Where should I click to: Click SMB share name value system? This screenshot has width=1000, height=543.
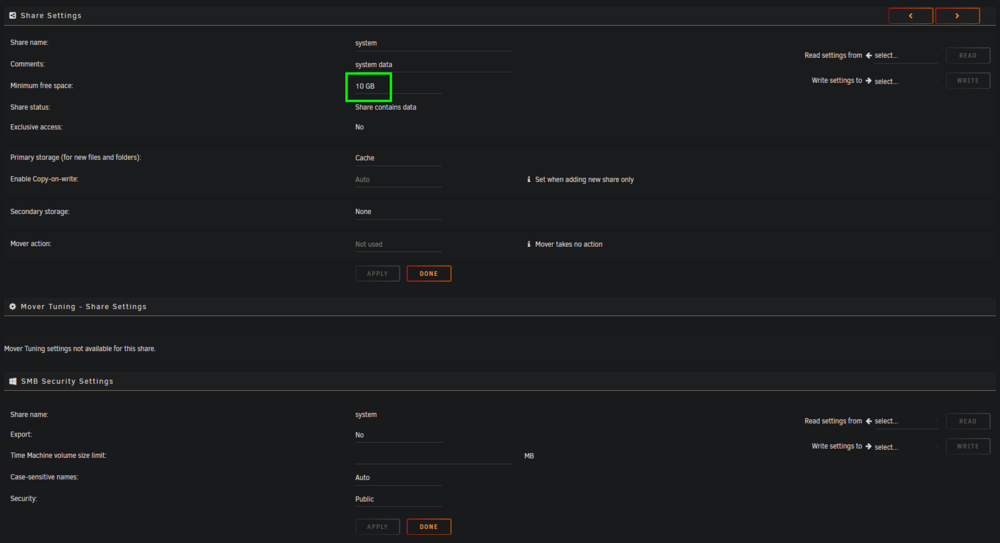coord(366,415)
